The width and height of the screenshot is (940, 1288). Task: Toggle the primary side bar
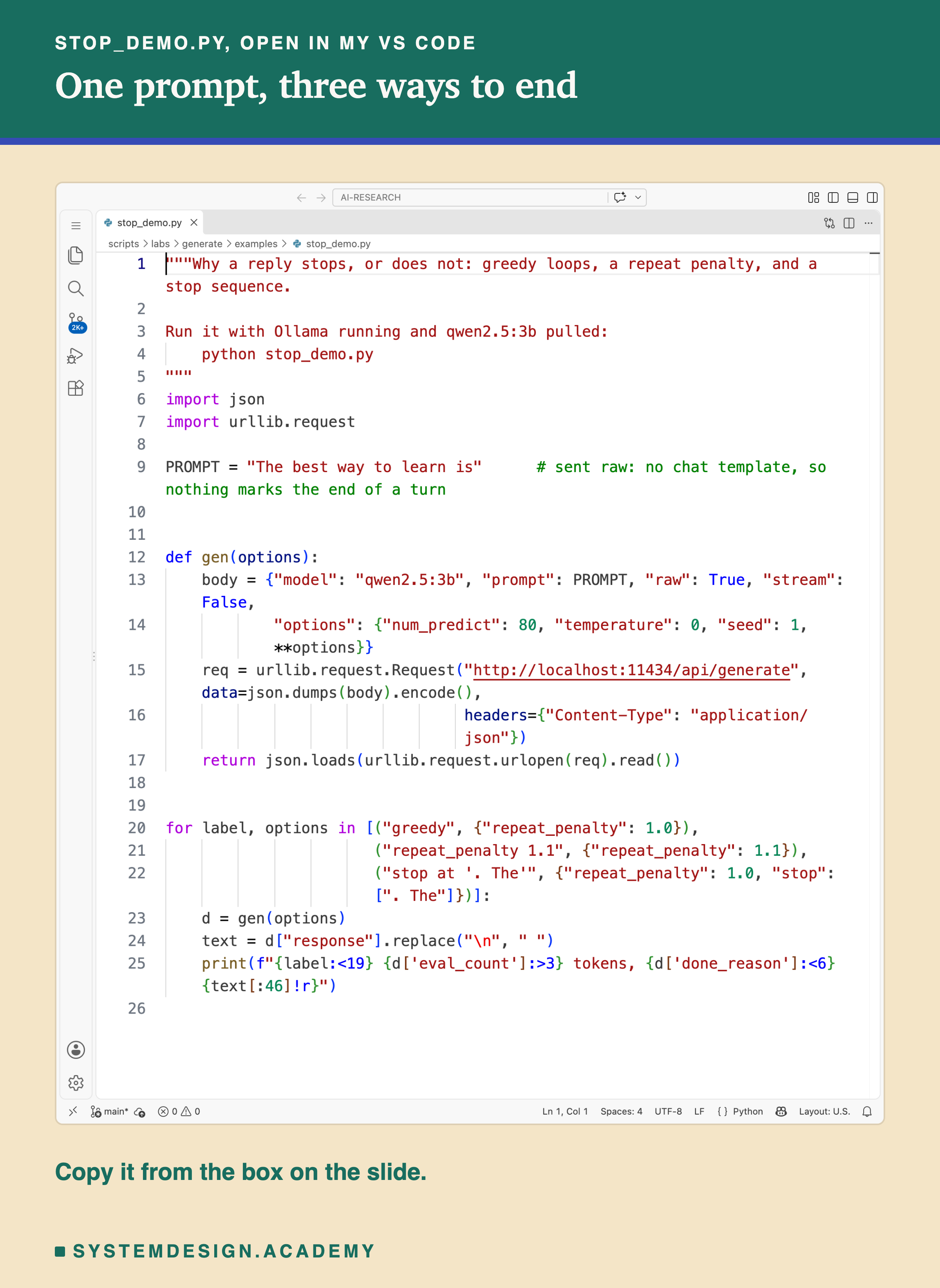[833, 197]
